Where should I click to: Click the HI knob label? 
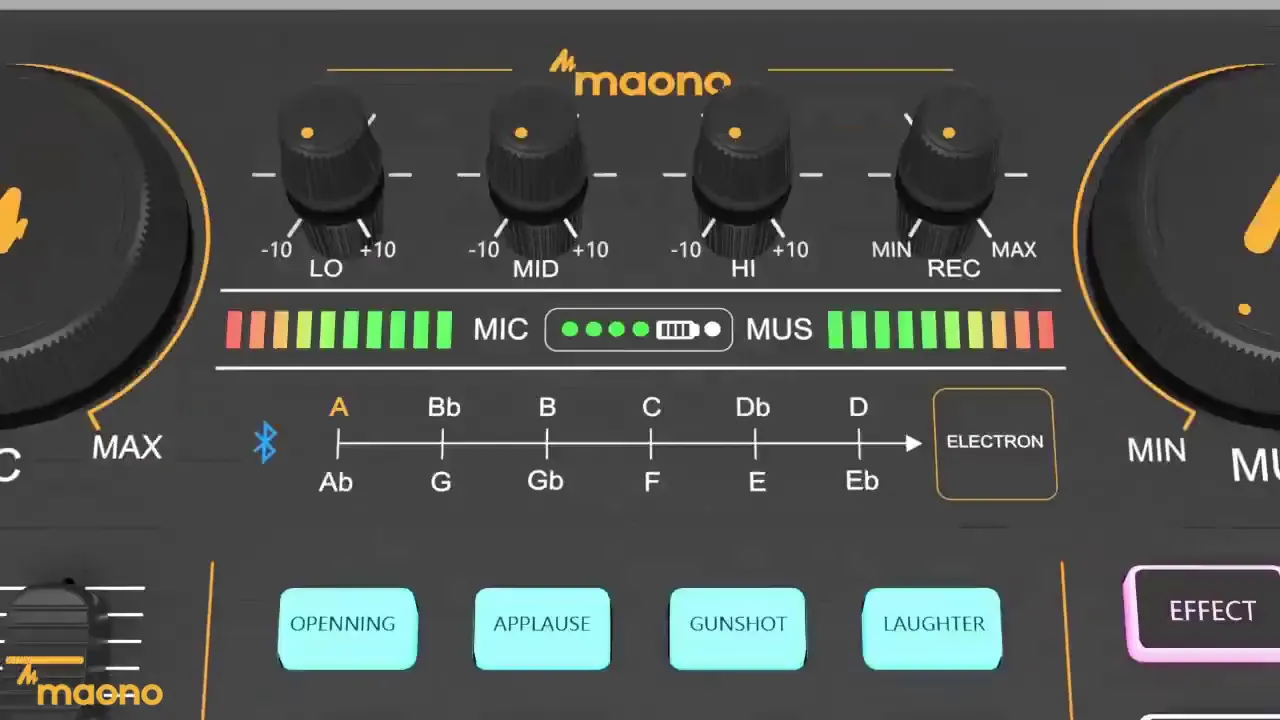(x=743, y=269)
